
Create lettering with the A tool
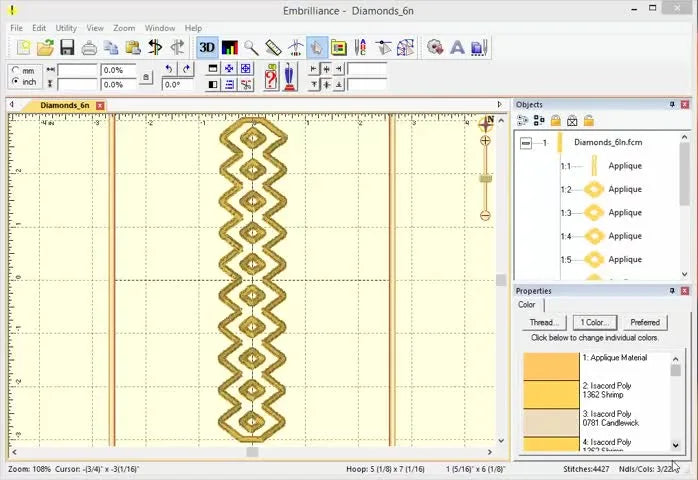(457, 47)
